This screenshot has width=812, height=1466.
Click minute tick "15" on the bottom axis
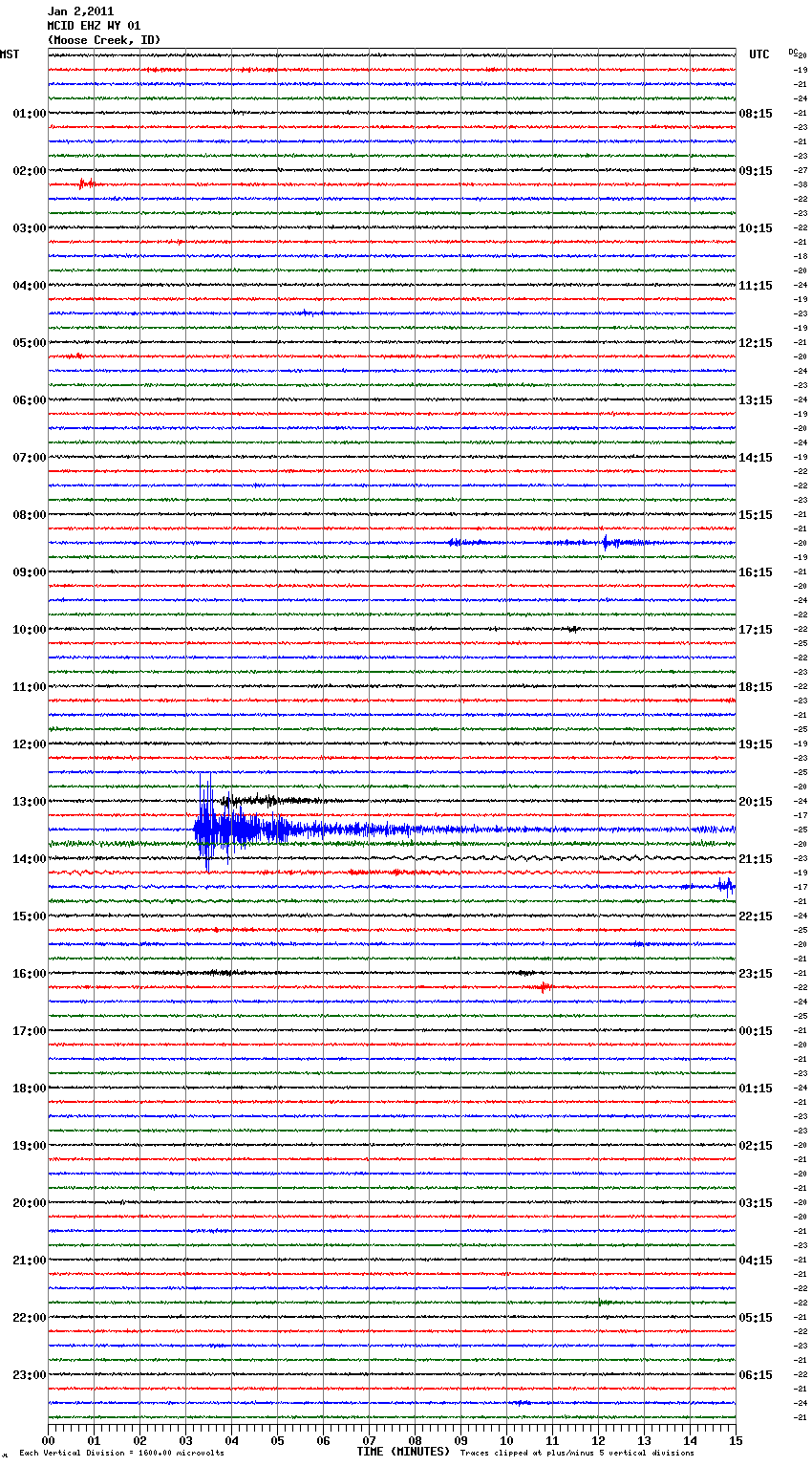736,1439
